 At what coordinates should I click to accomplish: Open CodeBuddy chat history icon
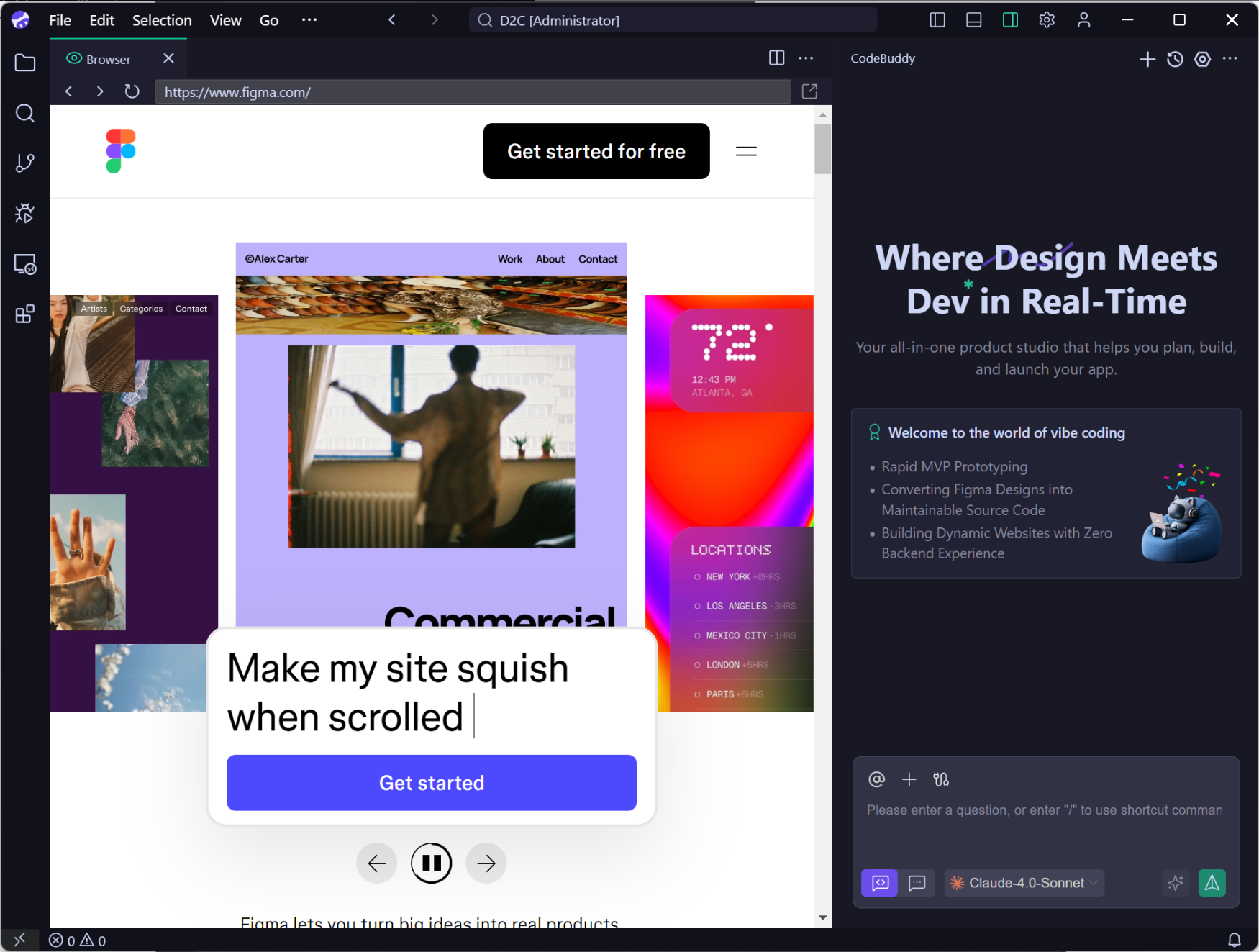point(1175,59)
